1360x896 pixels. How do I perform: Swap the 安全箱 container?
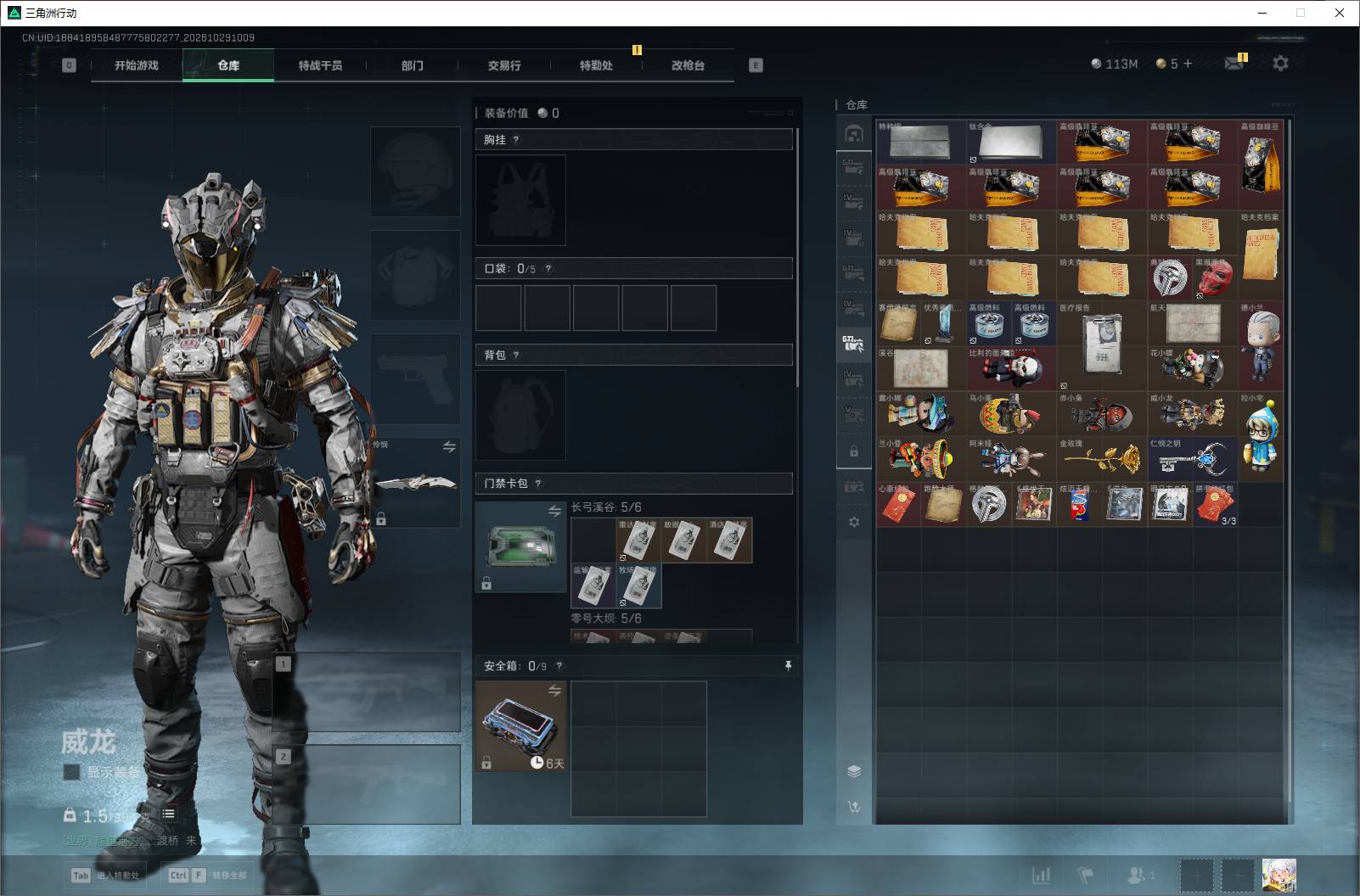pos(554,691)
